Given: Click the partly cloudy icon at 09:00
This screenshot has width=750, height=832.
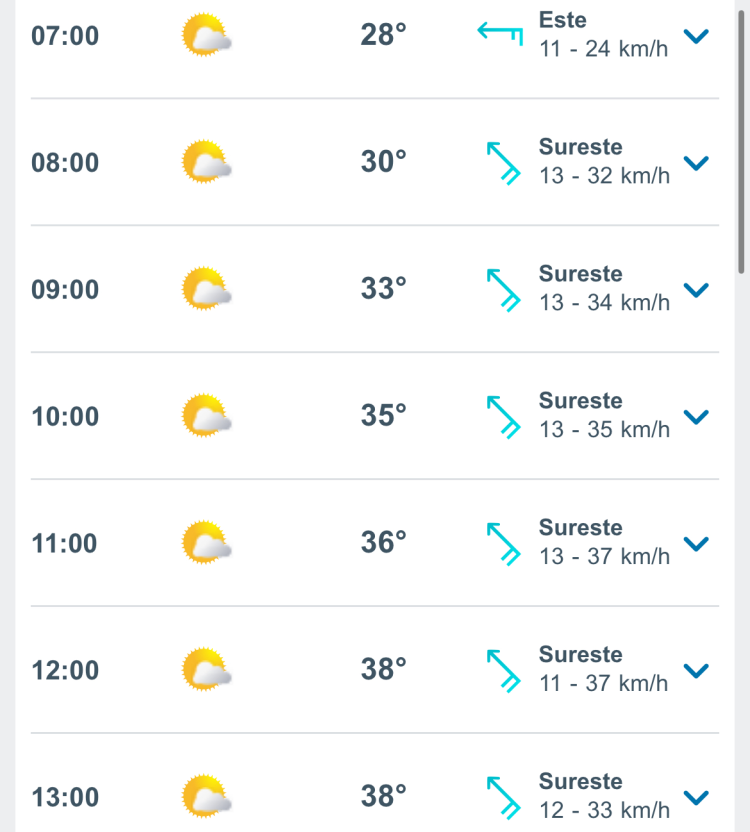Looking at the screenshot, I should pos(206,289).
